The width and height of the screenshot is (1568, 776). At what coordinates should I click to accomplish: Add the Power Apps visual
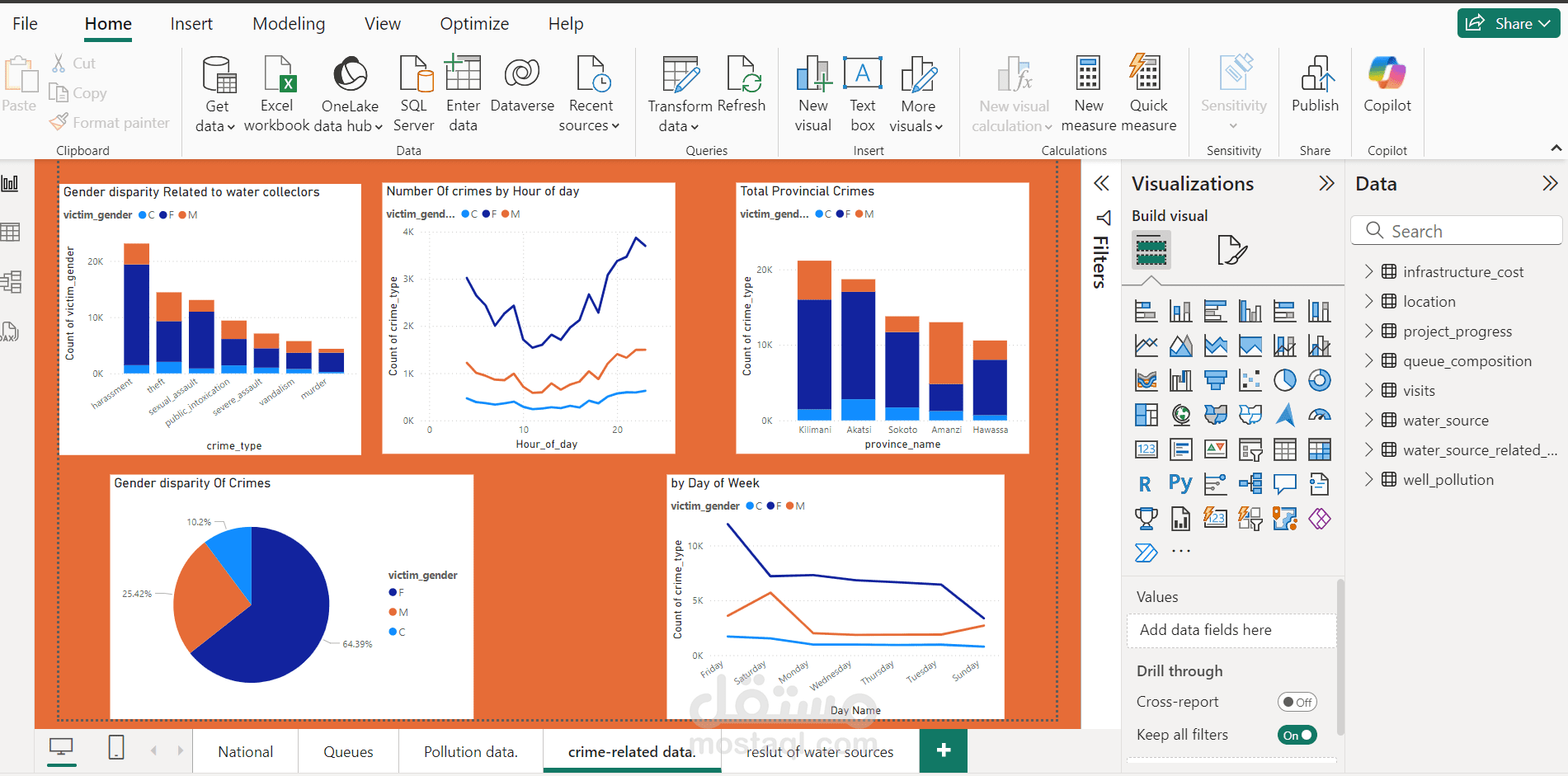coord(1319,519)
